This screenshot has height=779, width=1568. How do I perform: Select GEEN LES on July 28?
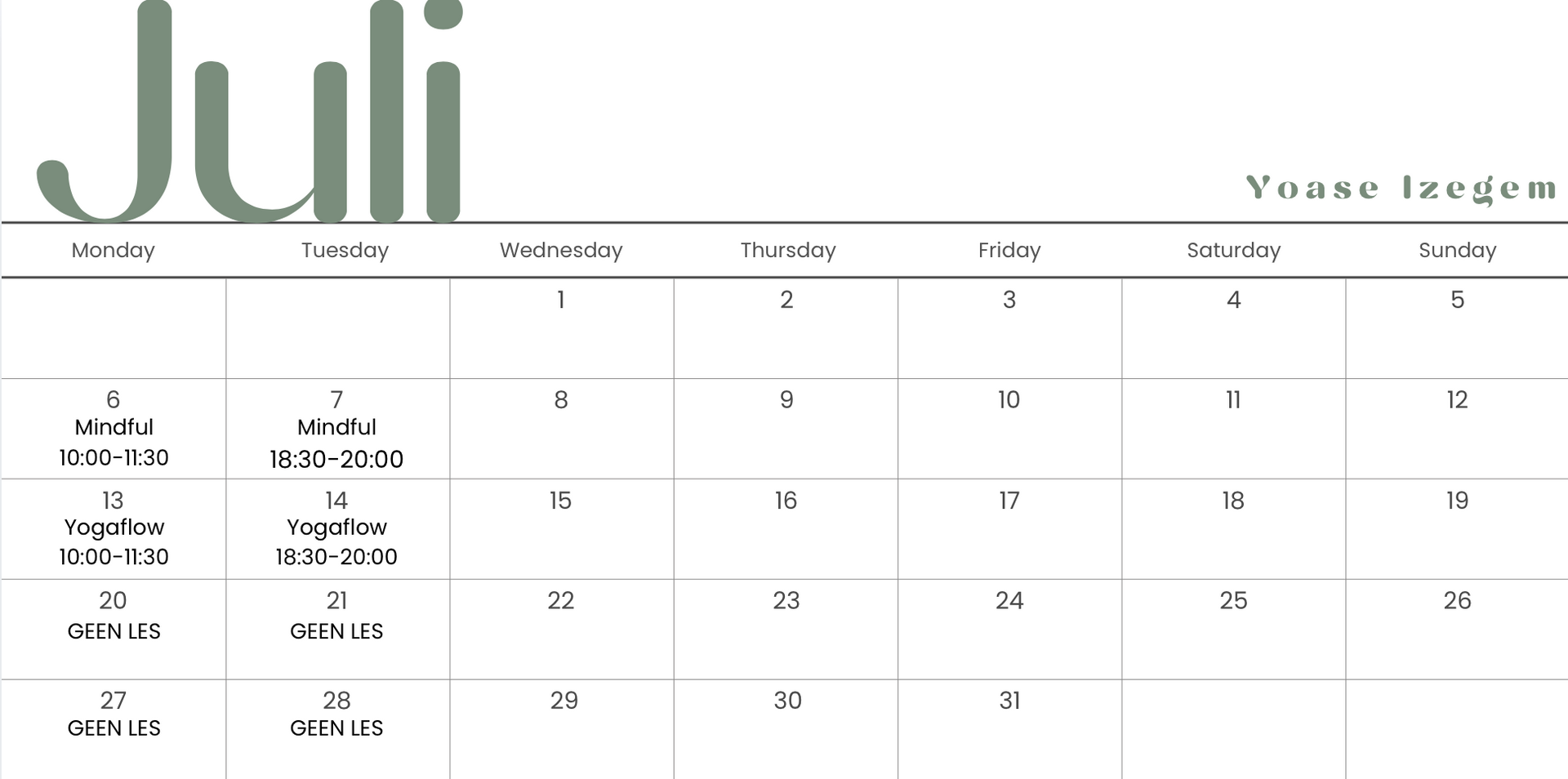point(336,728)
